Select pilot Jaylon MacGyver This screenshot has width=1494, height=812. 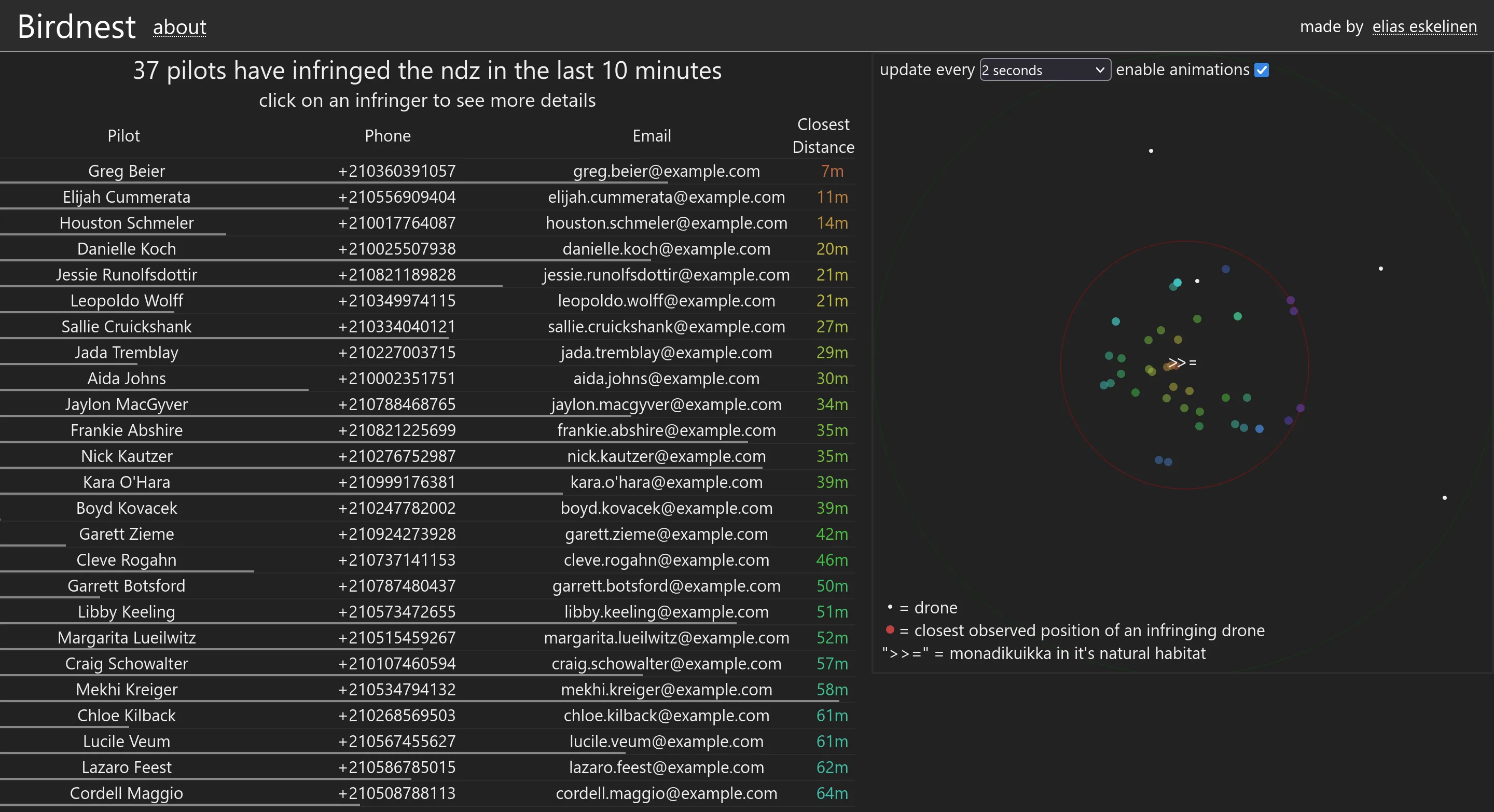click(127, 404)
